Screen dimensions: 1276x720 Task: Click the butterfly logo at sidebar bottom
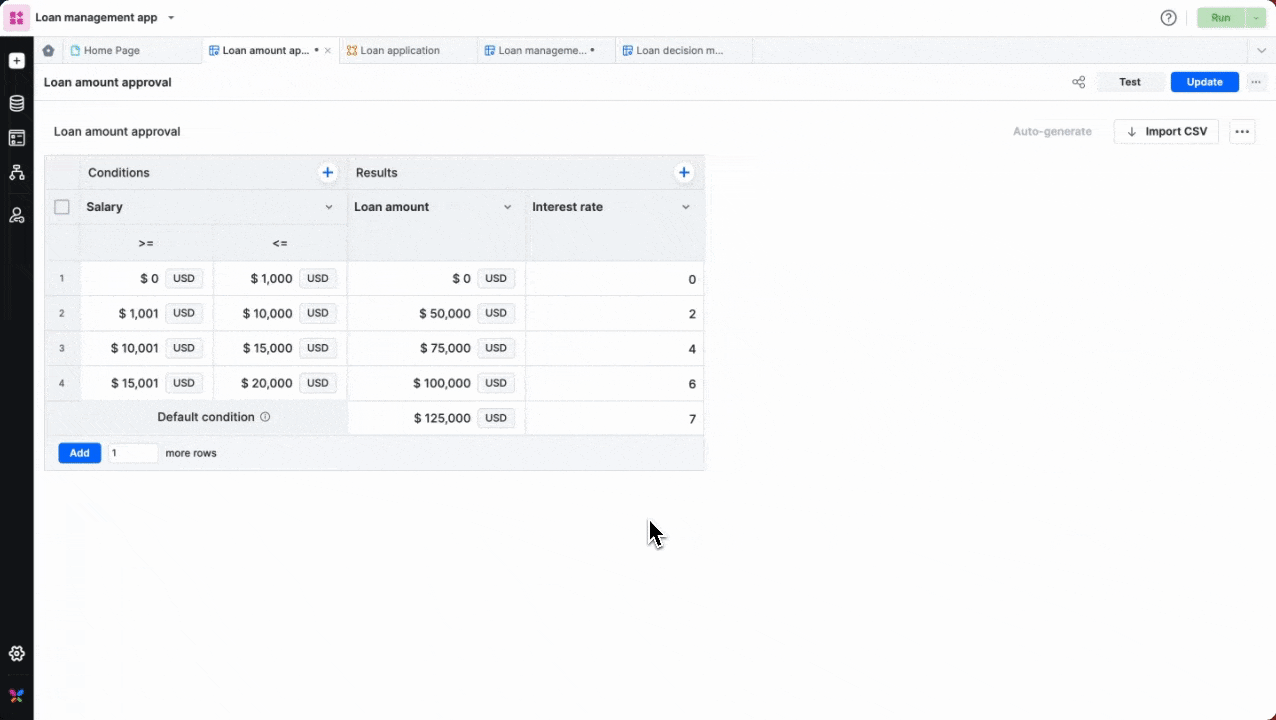pyautogui.click(x=16, y=695)
